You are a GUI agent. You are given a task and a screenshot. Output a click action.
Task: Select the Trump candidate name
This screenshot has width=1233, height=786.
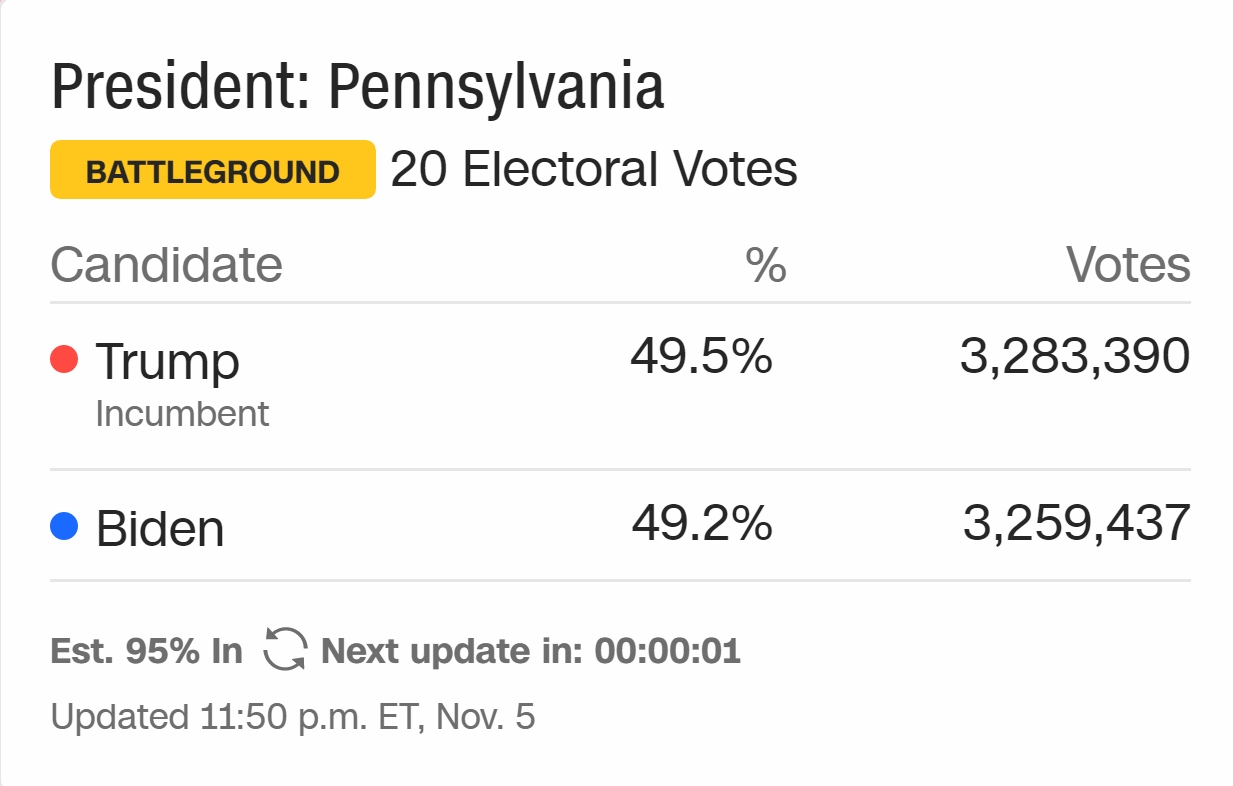(167, 361)
